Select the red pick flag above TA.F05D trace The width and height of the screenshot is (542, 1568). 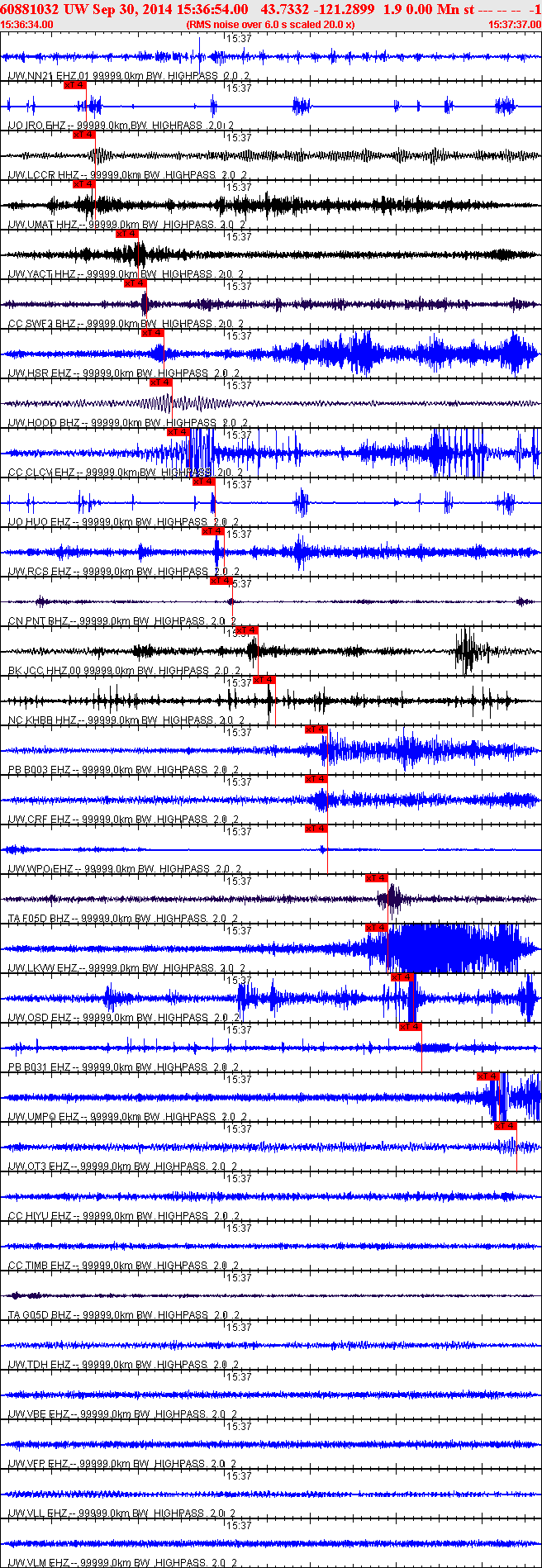(x=376, y=878)
